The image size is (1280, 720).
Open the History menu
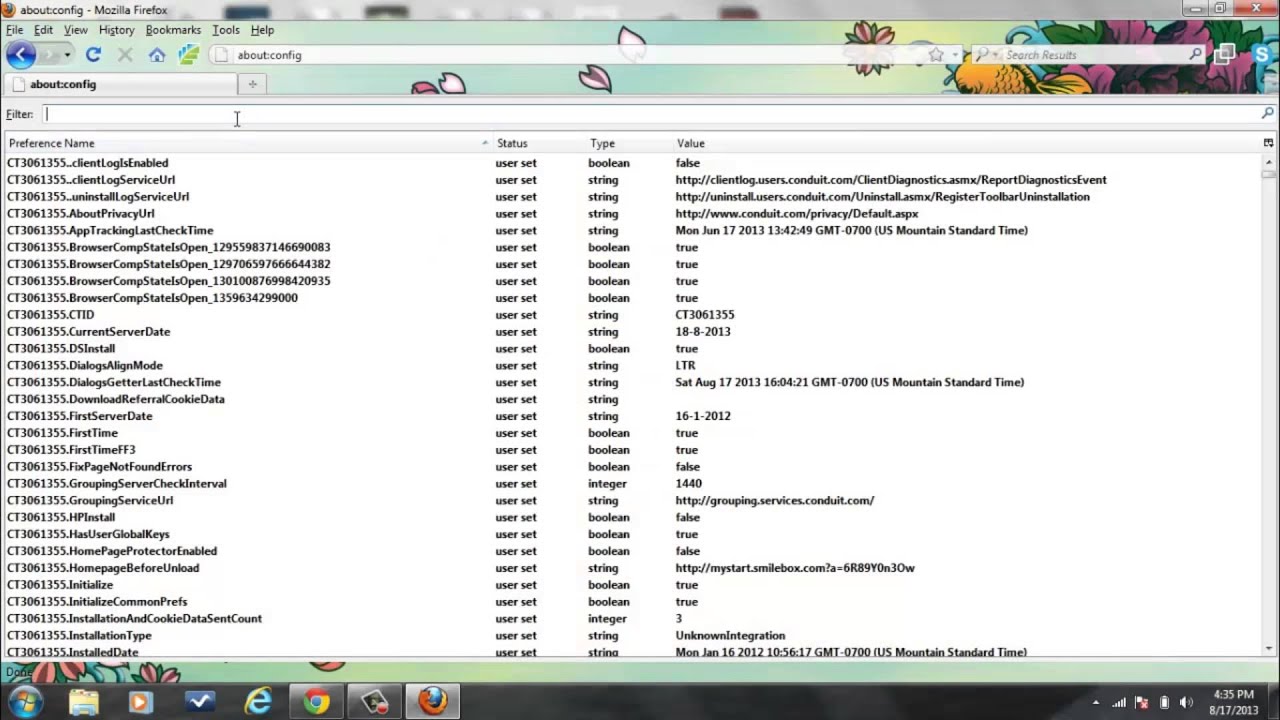[x=117, y=30]
